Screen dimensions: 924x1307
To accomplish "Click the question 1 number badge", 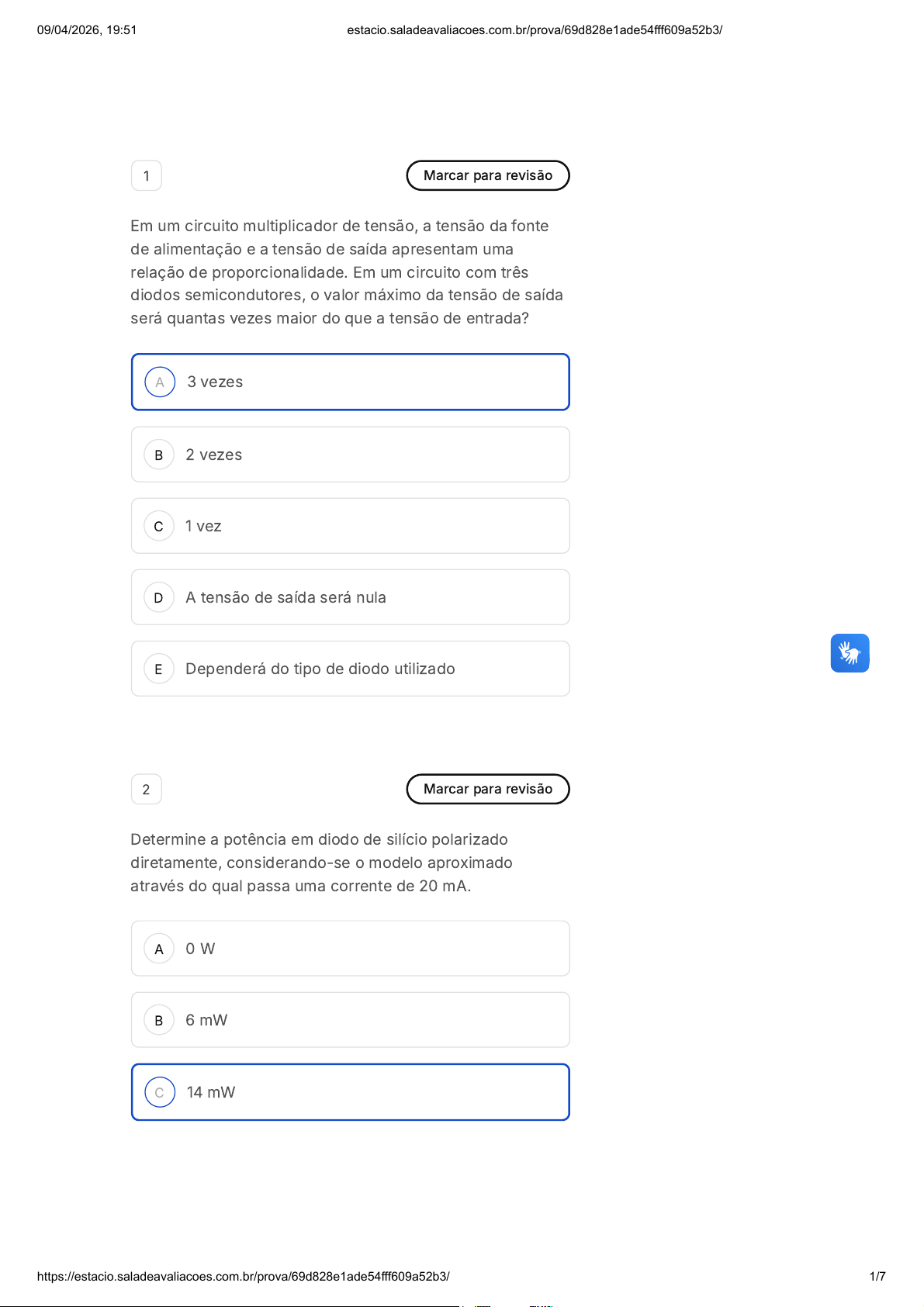I will (147, 176).
